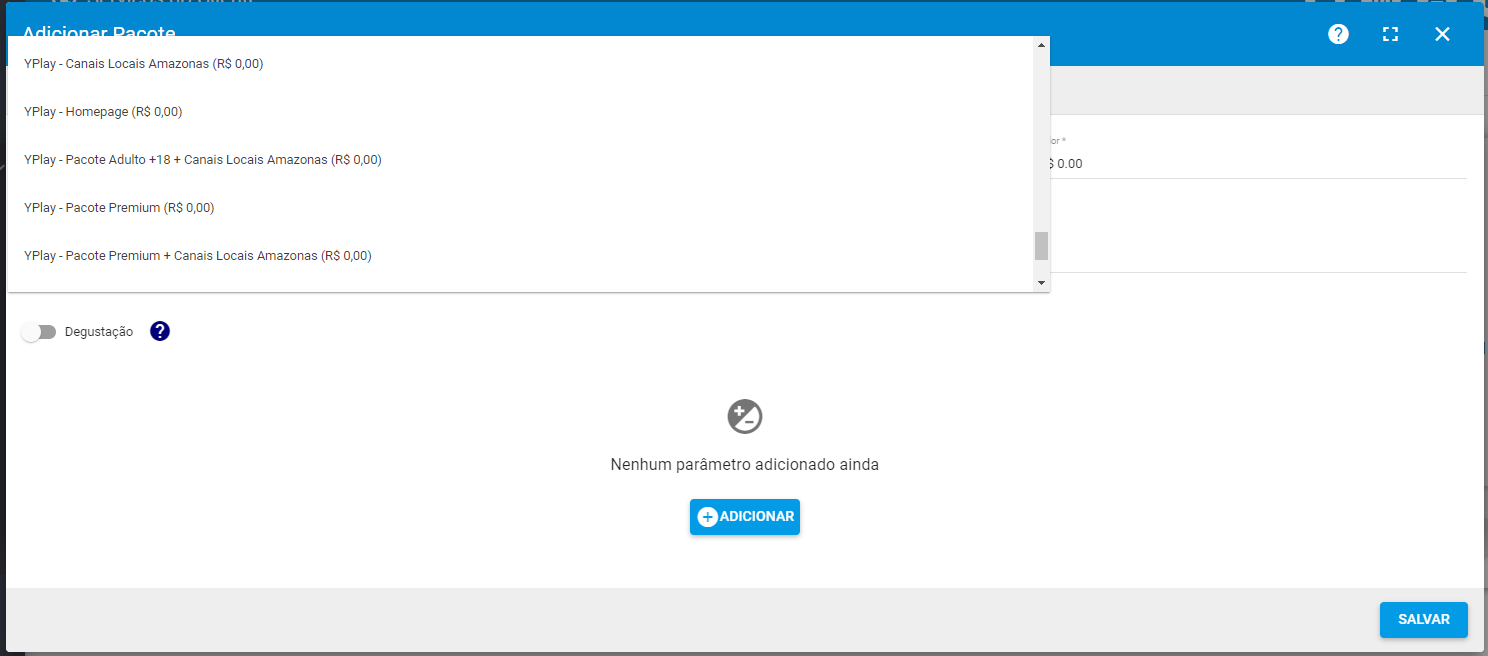Select YPlay - Canais Locais Amazonas option
Screen dimensions: 1488x656
pyautogui.click(x=521, y=64)
